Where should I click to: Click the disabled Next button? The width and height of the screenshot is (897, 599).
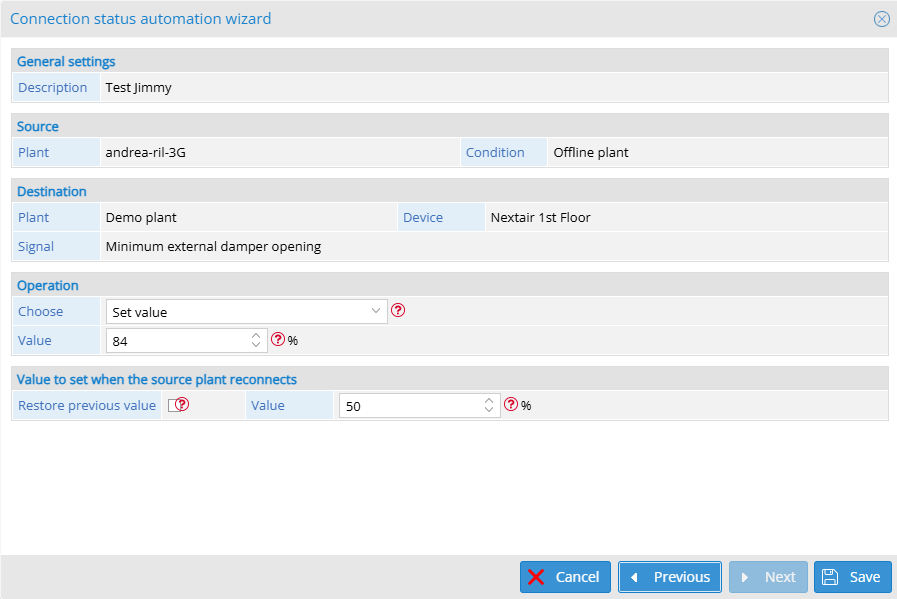point(768,577)
